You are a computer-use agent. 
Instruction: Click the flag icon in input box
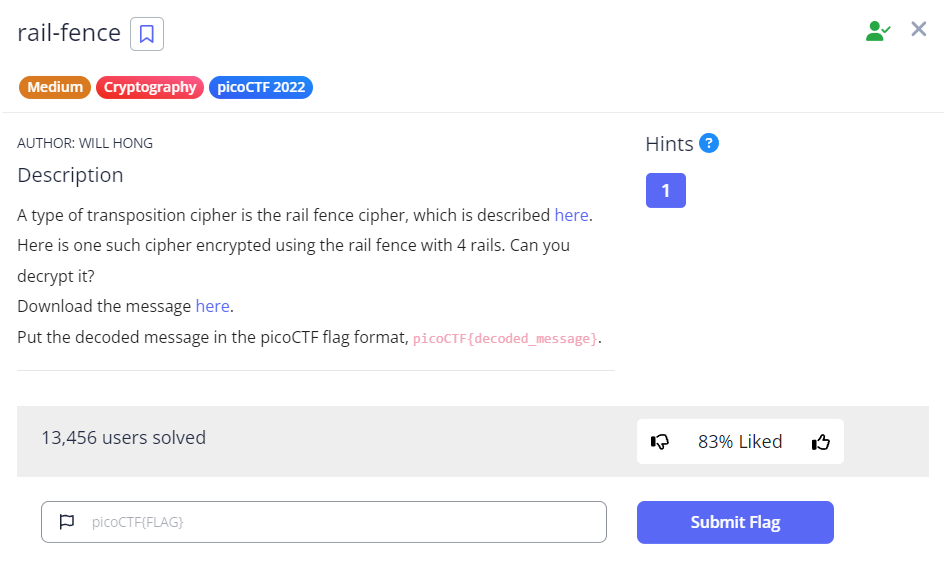coord(67,522)
